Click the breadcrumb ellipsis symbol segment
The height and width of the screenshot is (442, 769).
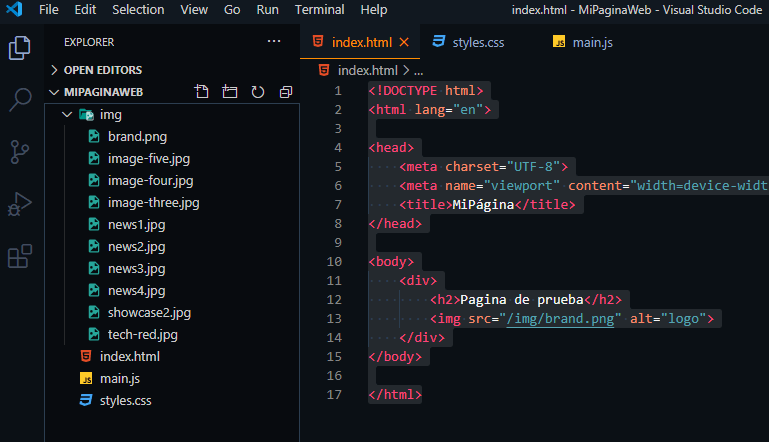point(418,72)
